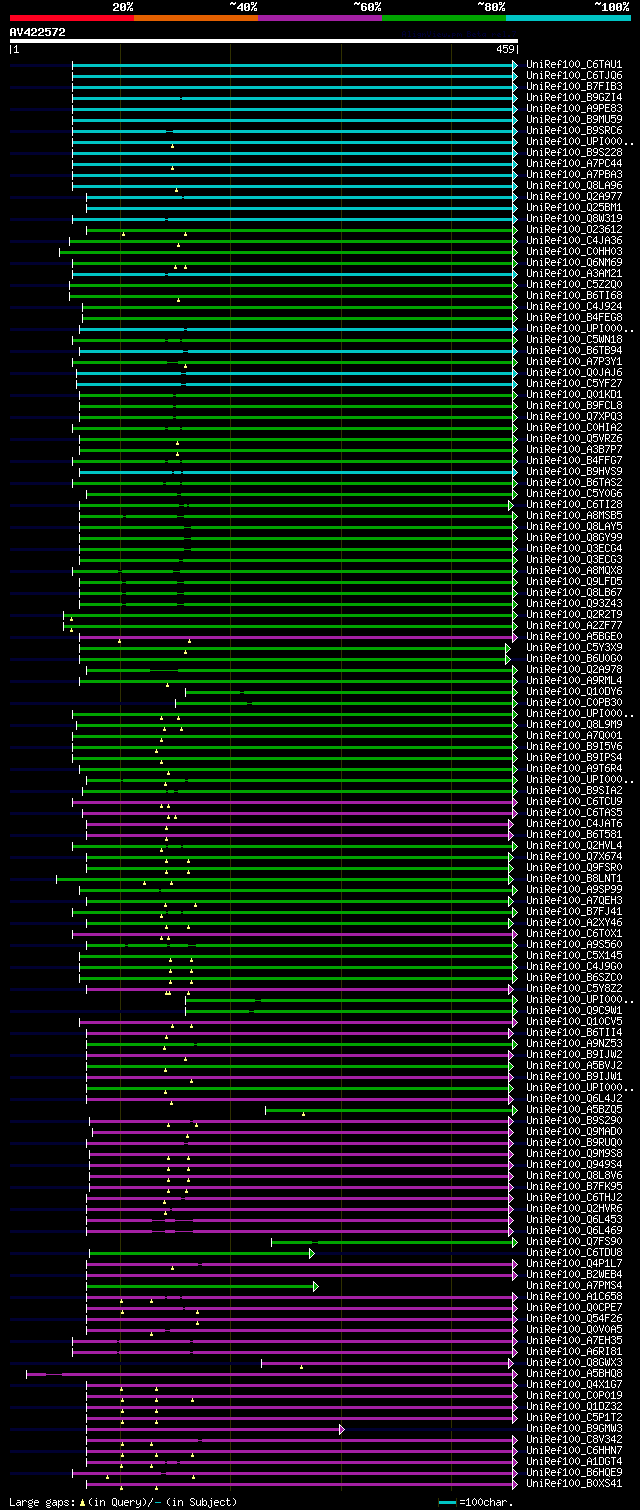Click label UniRef100_B0XS41
Image resolution: width=640 pixels, height=1510 pixels.
574,1483
